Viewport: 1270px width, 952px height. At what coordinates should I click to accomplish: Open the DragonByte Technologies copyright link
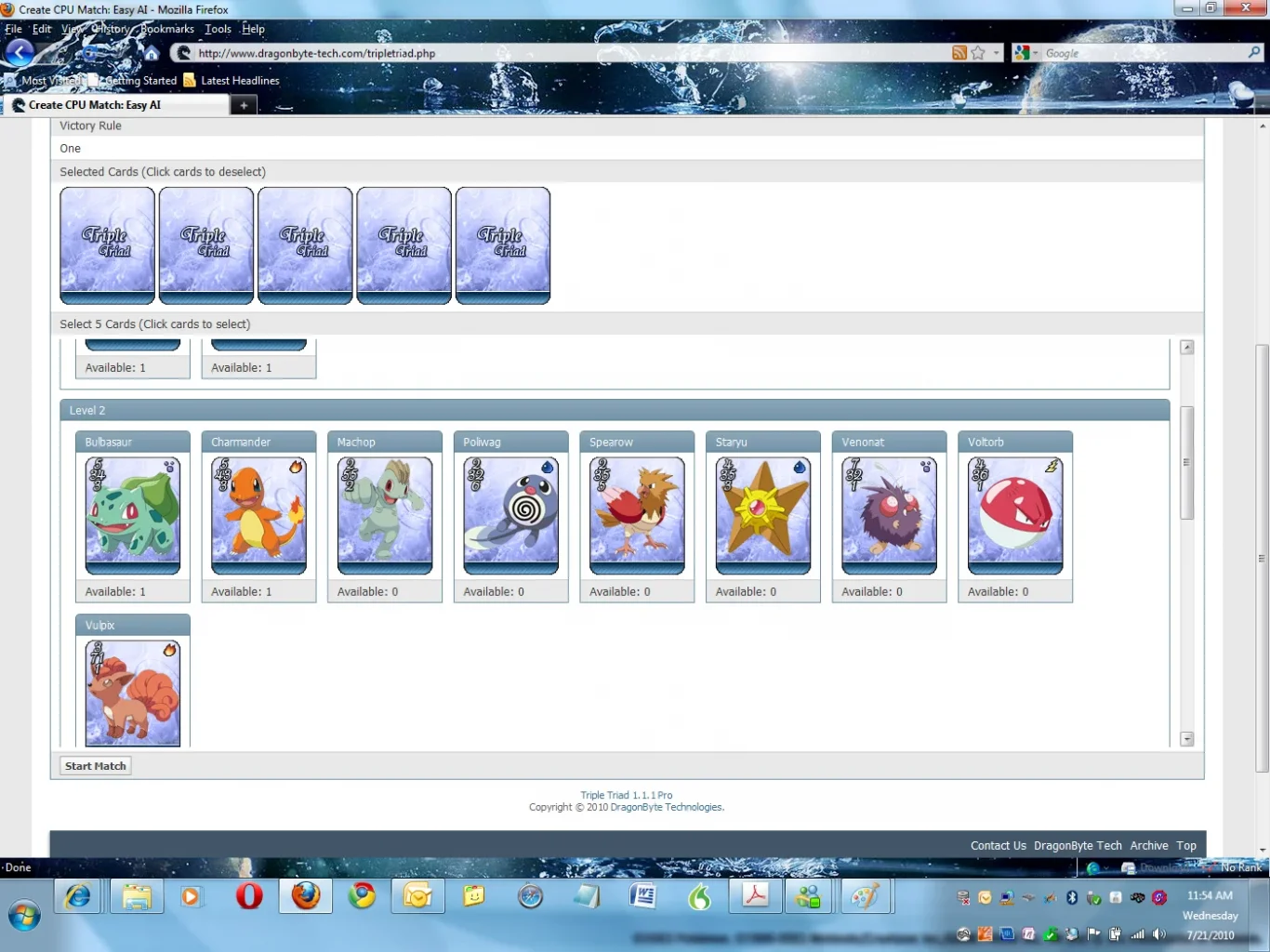point(667,807)
